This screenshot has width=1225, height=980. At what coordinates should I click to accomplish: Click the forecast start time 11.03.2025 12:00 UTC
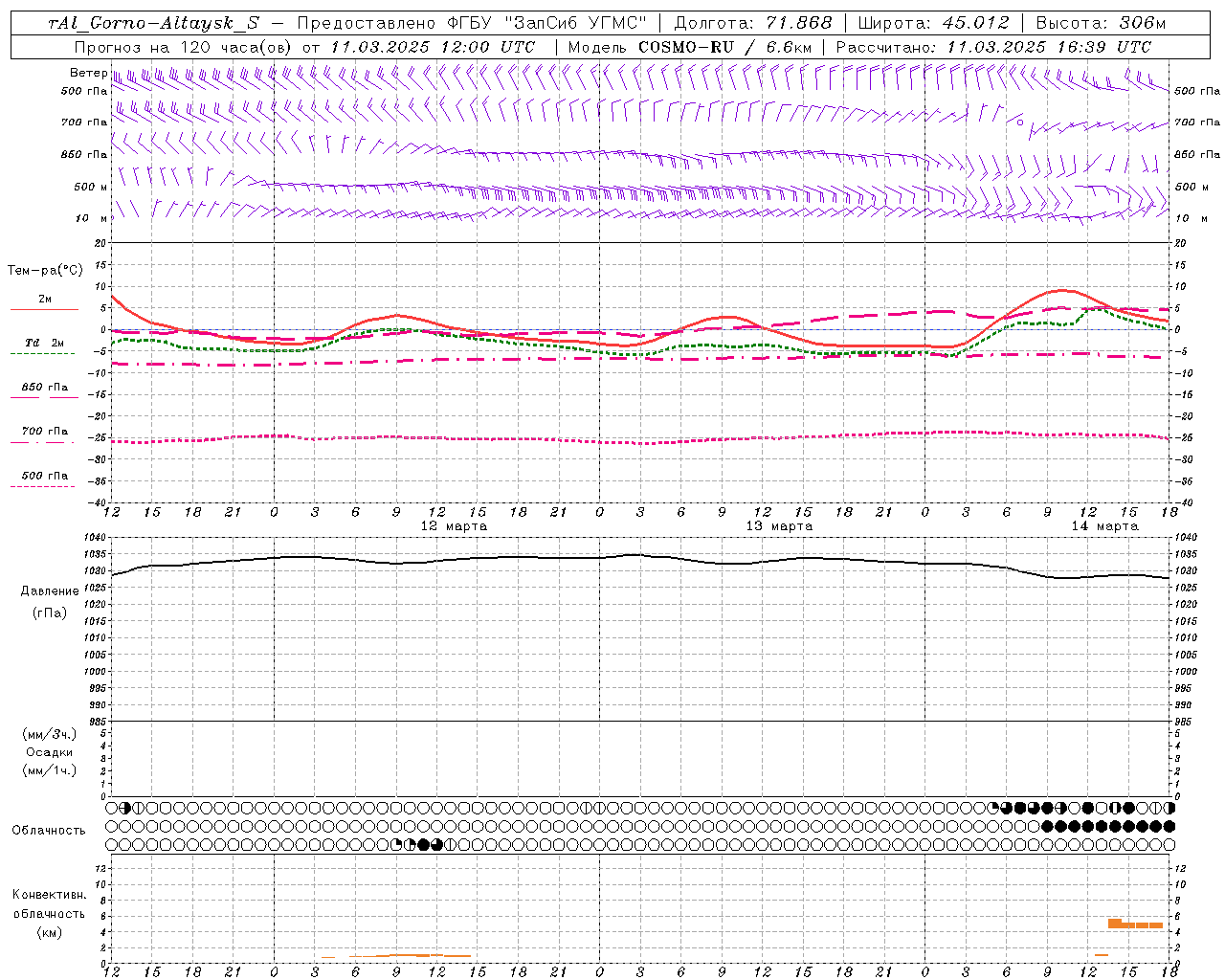(432, 47)
